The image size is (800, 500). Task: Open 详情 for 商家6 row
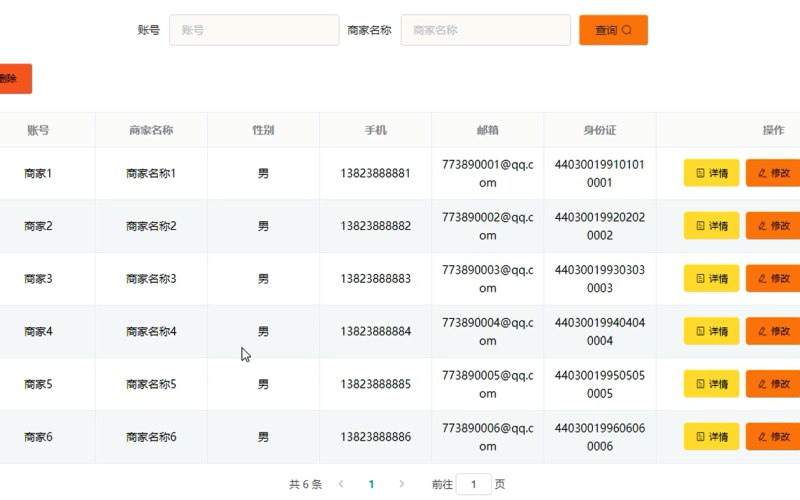[711, 437]
